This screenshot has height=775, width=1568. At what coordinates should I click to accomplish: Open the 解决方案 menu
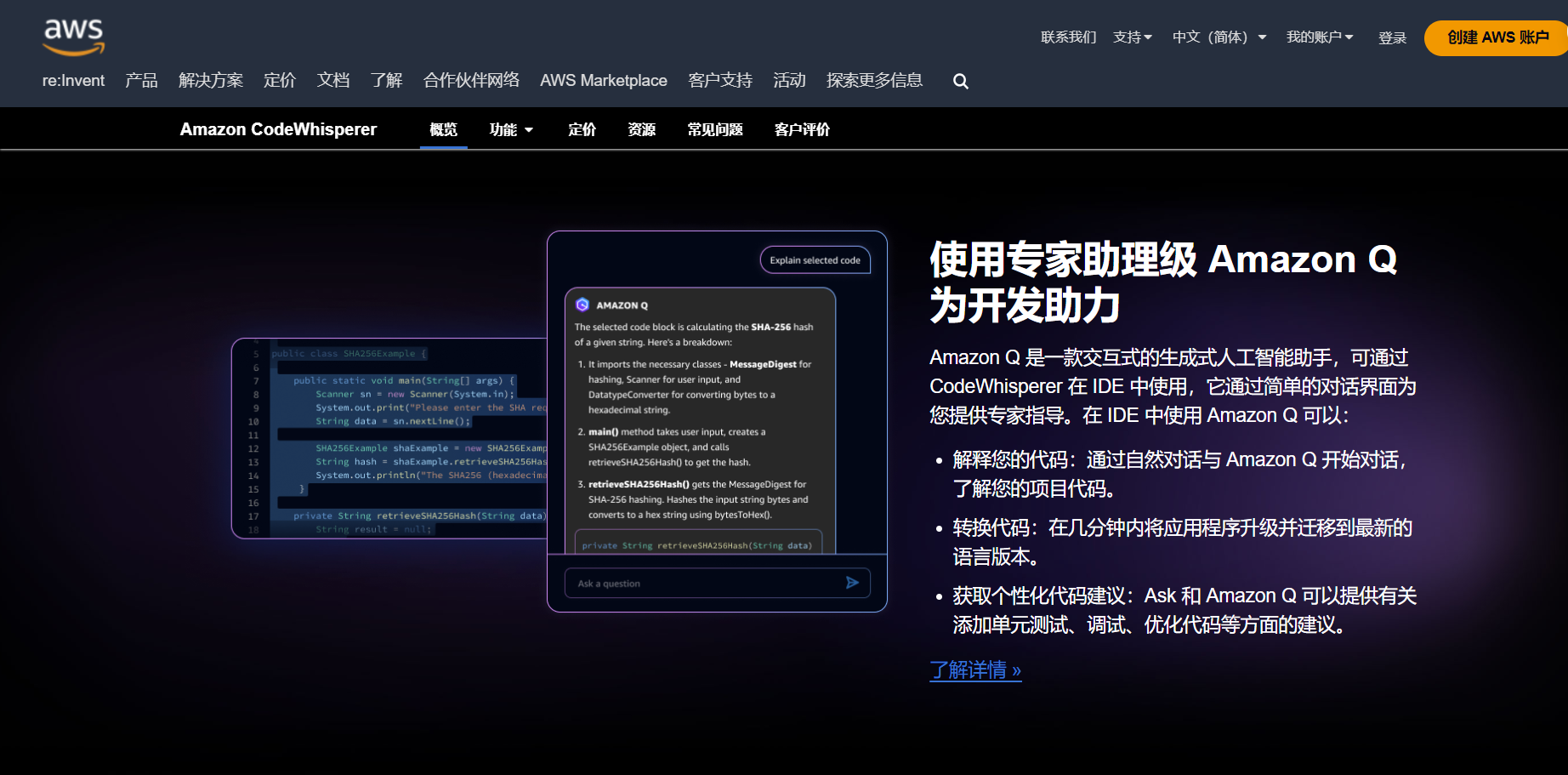(211, 81)
